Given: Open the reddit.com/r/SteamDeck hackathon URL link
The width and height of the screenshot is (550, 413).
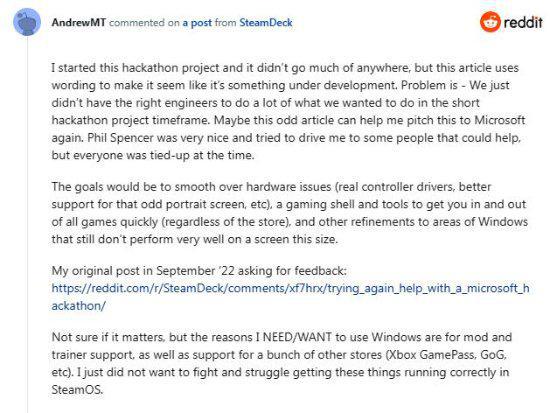Looking at the screenshot, I should pyautogui.click(x=290, y=288).
